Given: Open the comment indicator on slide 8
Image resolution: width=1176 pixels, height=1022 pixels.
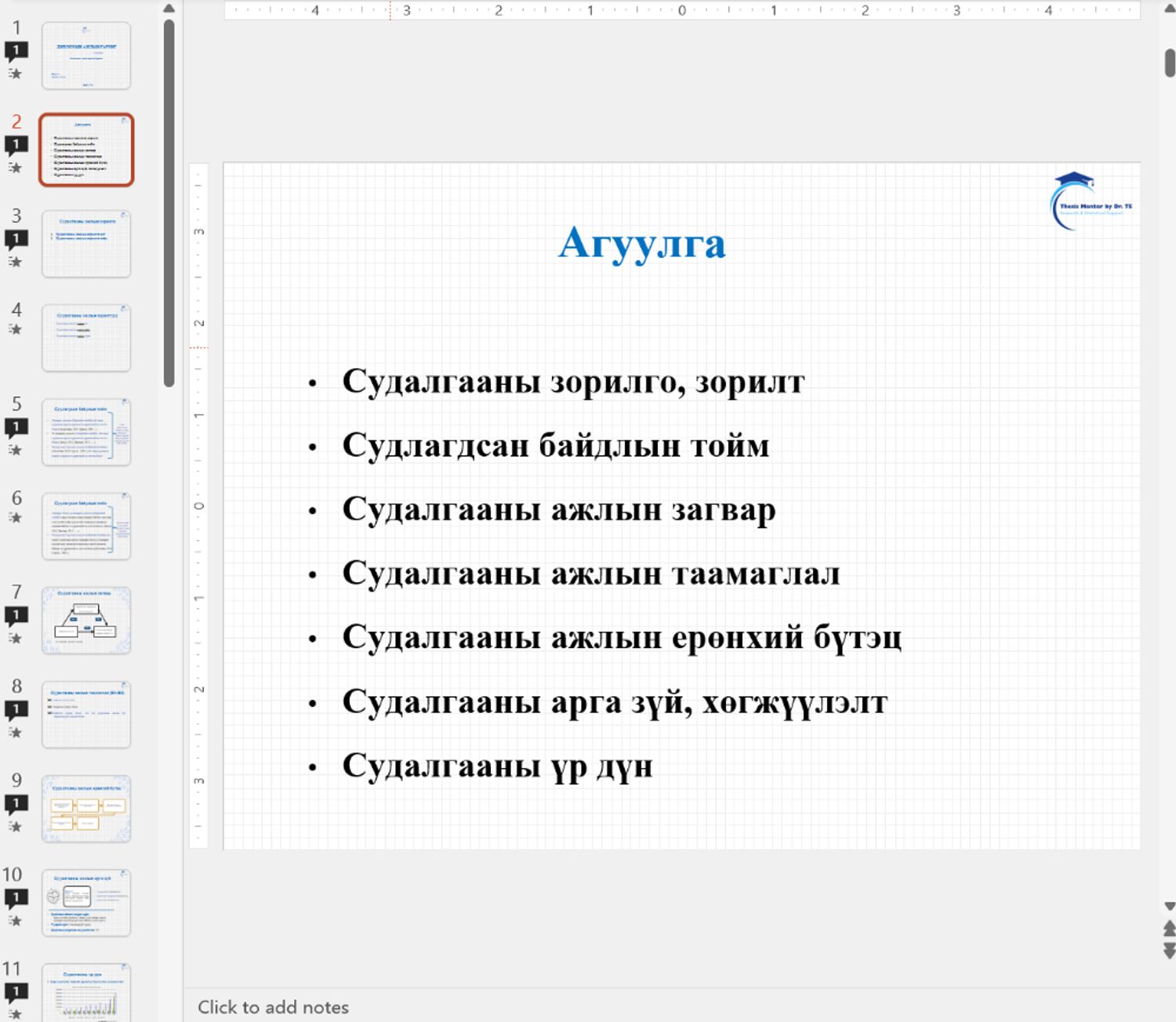Looking at the screenshot, I should (x=16, y=710).
